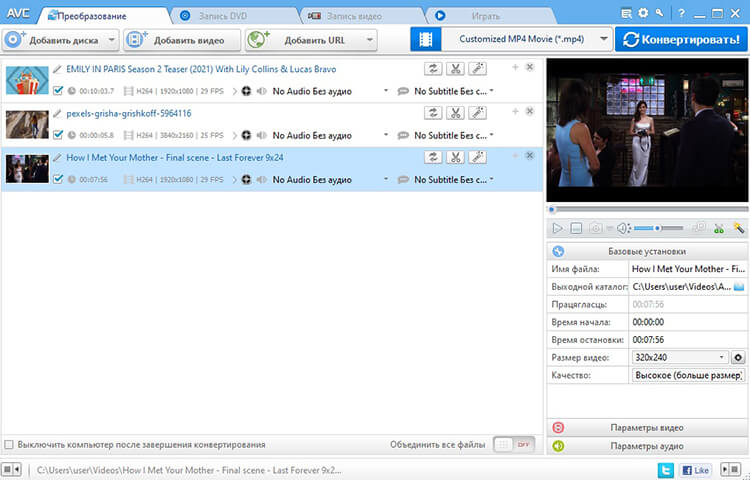
Task: Open the Customized MP4 Movie profile dropdown
Action: [x=604, y=39]
